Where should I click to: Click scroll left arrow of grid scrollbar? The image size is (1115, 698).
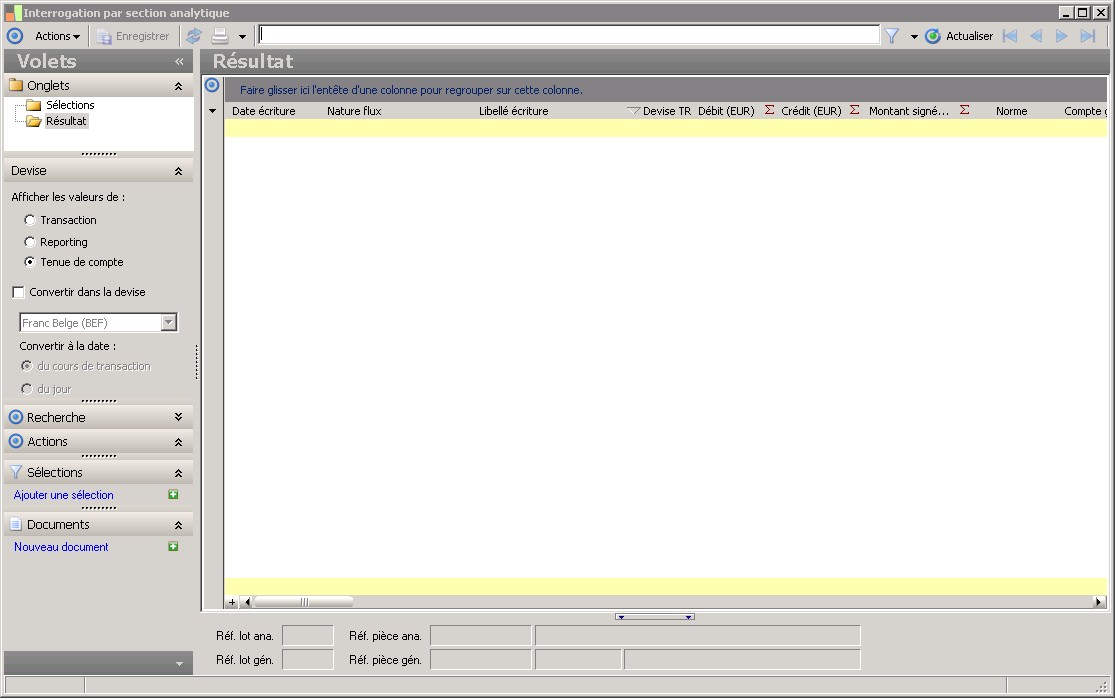point(247,602)
